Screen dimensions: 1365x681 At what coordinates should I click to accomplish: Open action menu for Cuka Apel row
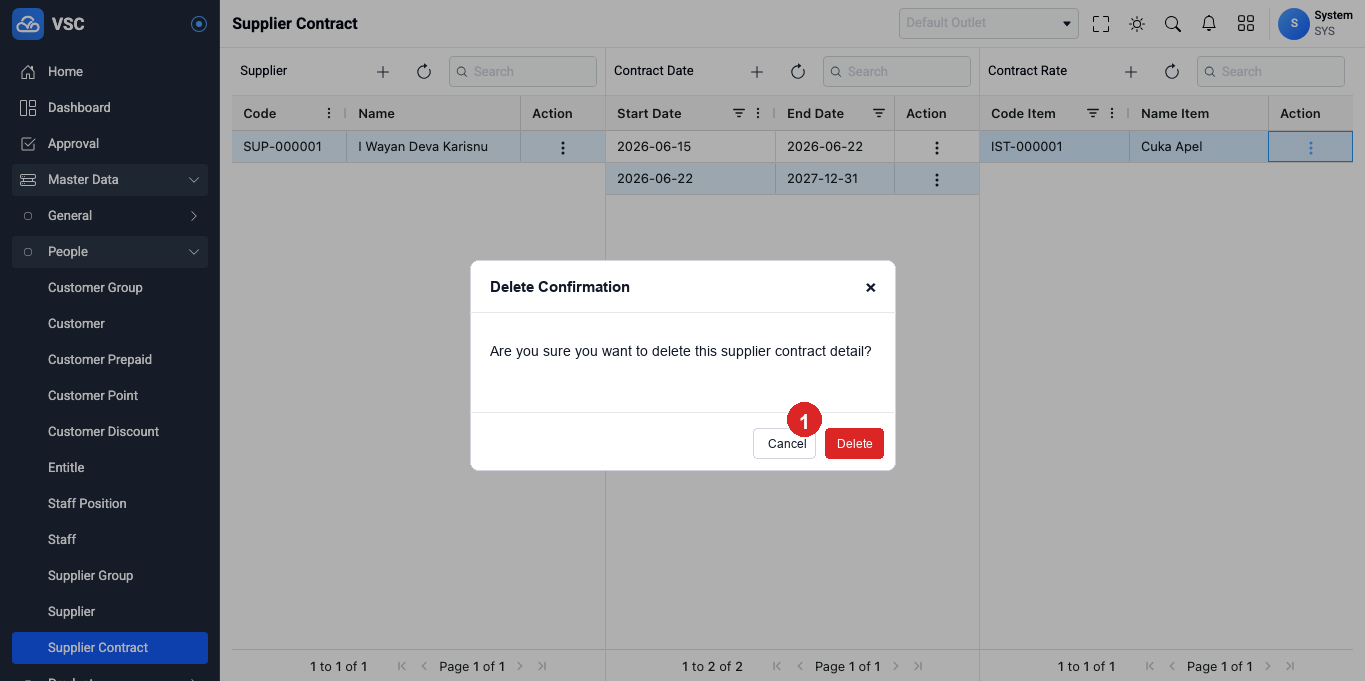tap(1311, 147)
